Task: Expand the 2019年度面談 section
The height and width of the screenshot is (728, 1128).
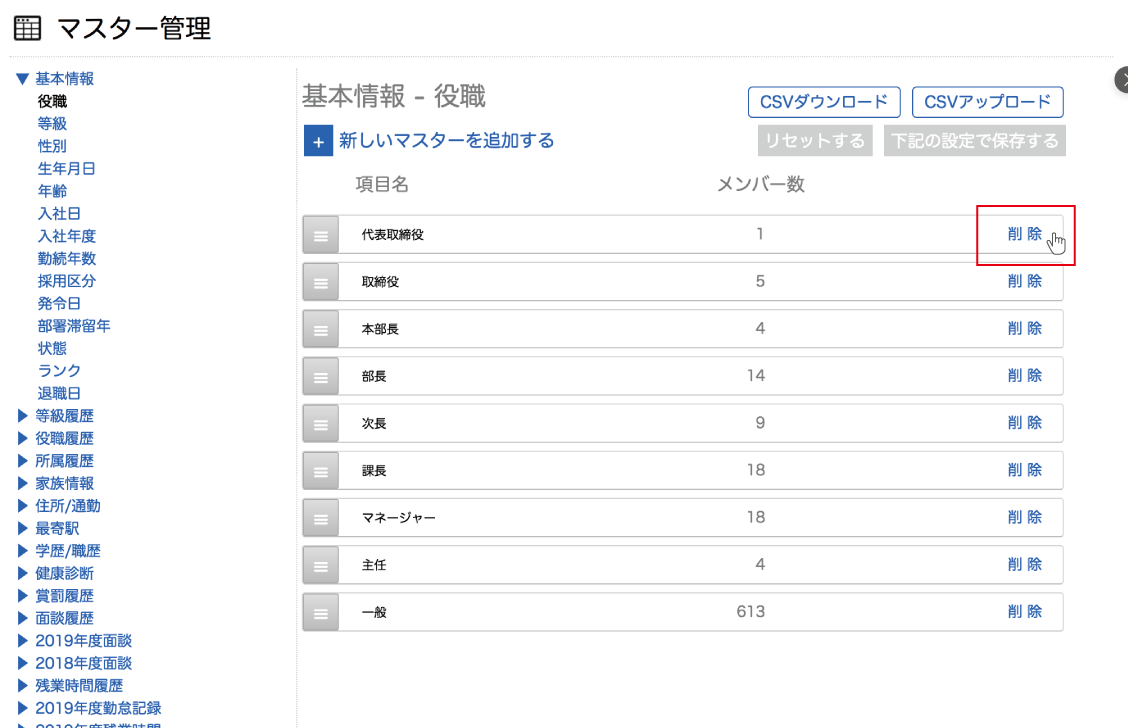Action: click(x=24, y=641)
